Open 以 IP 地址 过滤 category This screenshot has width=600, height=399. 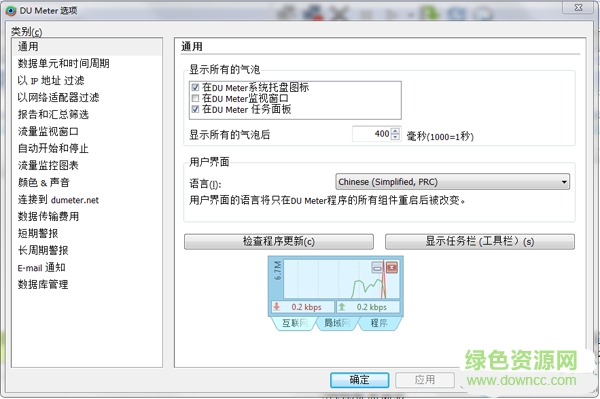tap(51, 80)
